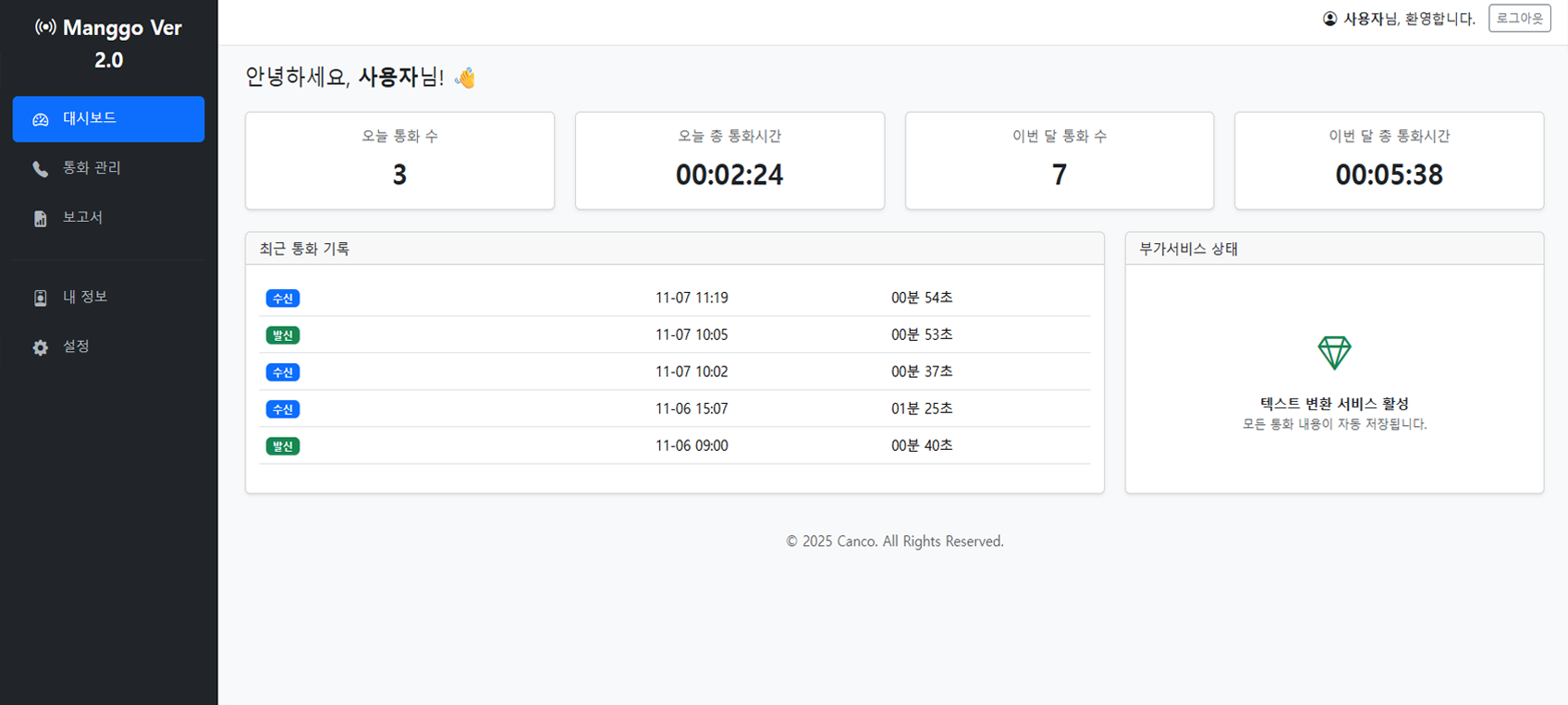The image size is (1568, 705).
Task: Click the document icon for 보고서
Action: tap(41, 218)
